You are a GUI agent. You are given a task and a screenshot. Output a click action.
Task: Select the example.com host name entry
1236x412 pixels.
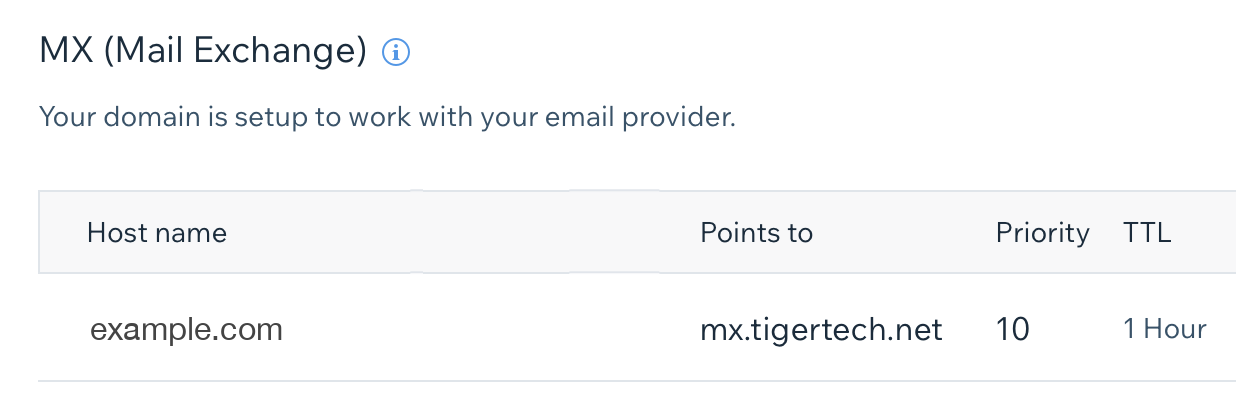(x=186, y=329)
